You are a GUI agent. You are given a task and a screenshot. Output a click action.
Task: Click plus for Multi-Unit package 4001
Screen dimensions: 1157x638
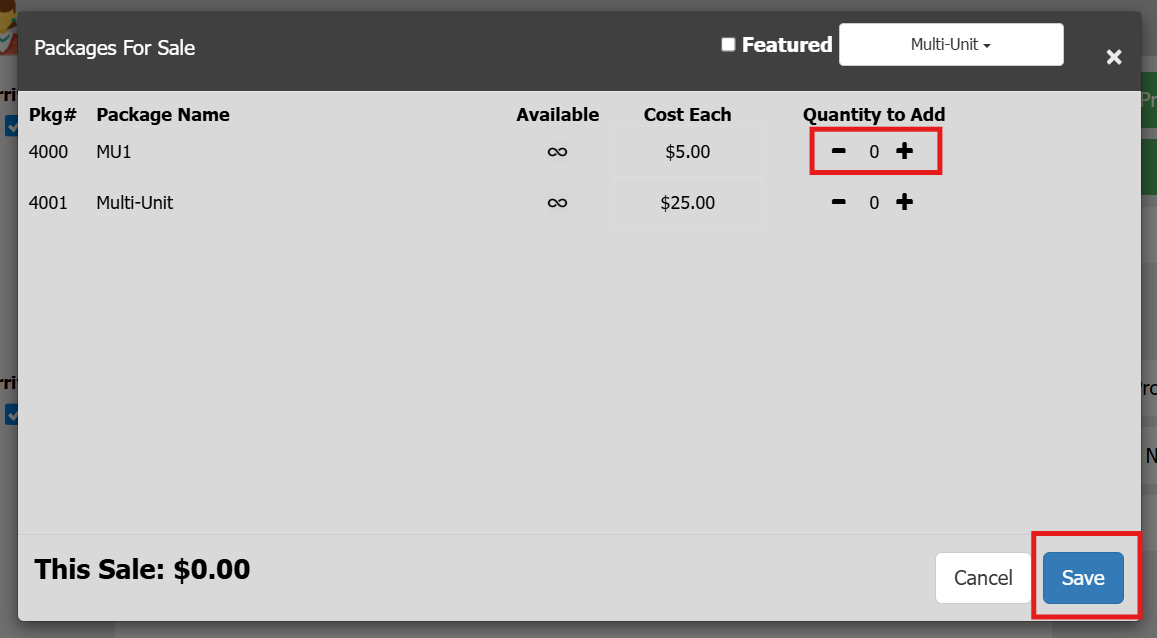click(904, 202)
